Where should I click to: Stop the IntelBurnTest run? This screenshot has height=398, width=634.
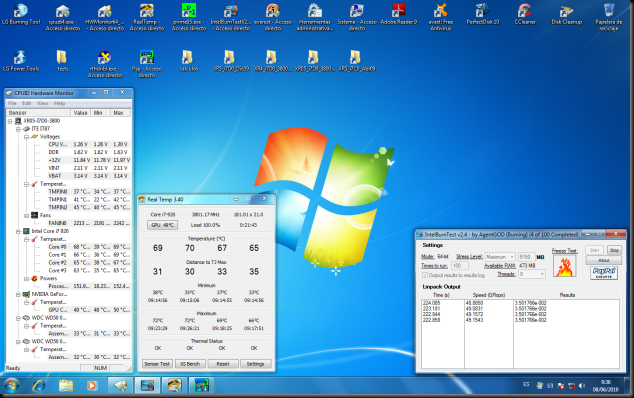pos(614,250)
